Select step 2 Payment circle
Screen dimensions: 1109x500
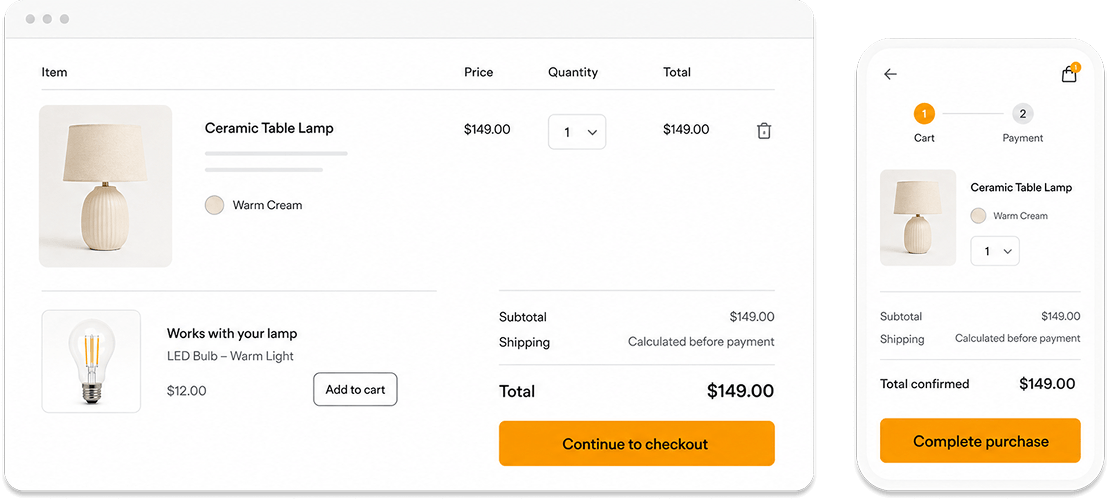click(x=1023, y=113)
